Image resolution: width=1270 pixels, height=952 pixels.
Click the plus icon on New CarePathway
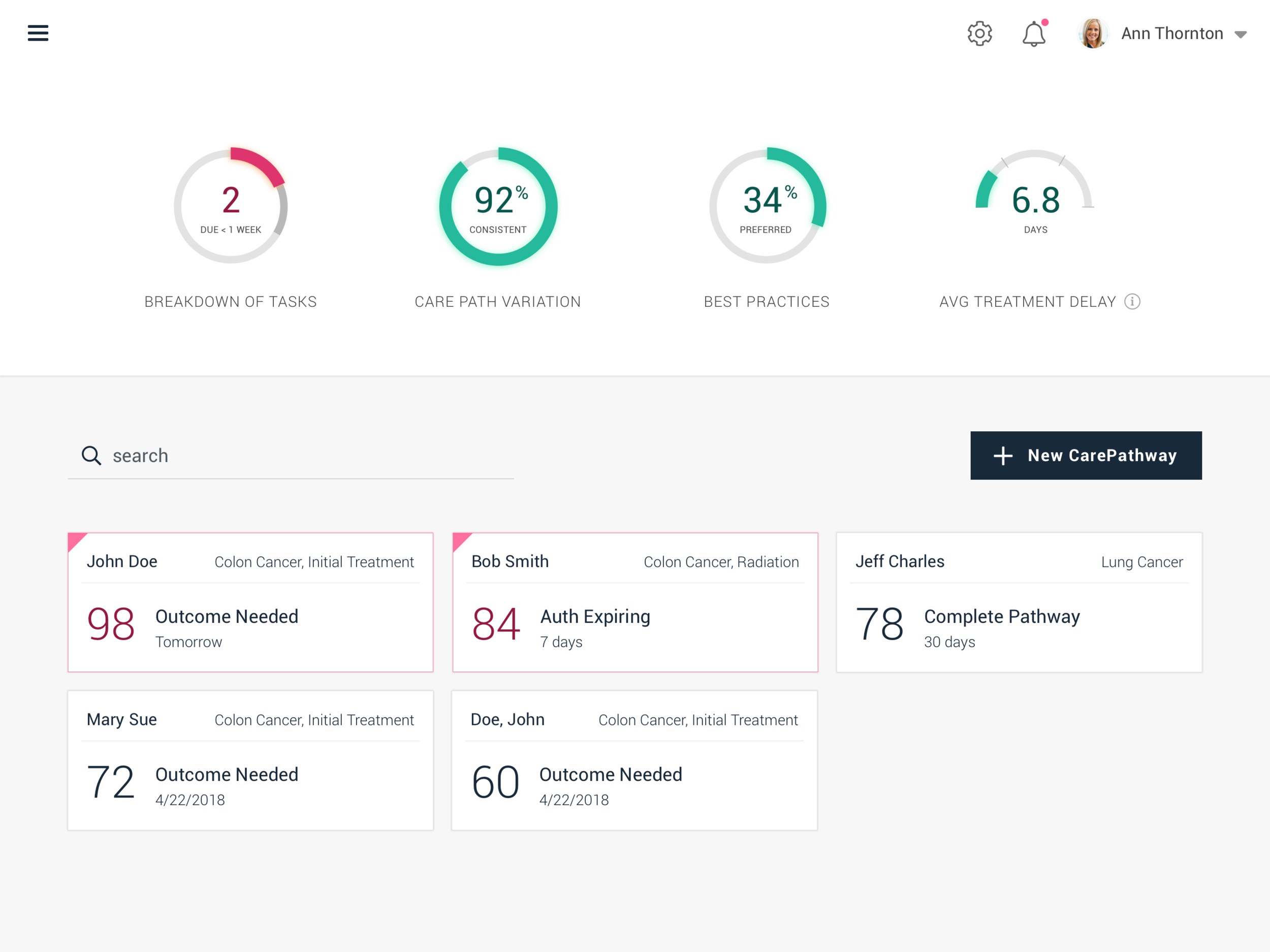point(1003,455)
